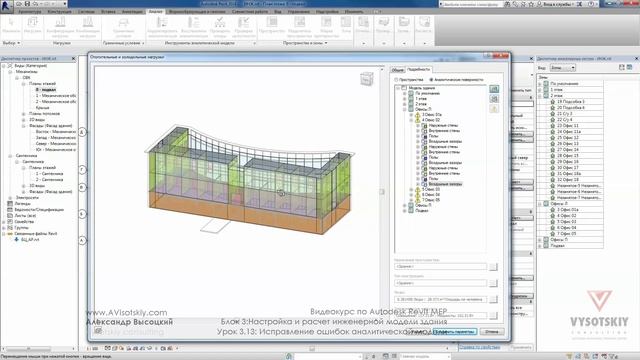Image resolution: width=640 pixels, height=360 pixels.
Task: Open the Вид dropdown in system browser
Action: click(x=562, y=68)
